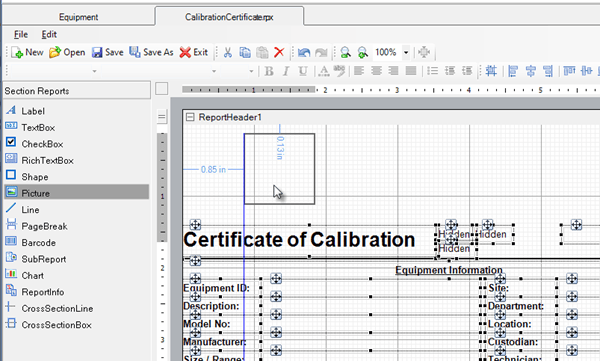Align selected controls to horizontal centers
Screen dimensions: 600x361
coord(530,71)
